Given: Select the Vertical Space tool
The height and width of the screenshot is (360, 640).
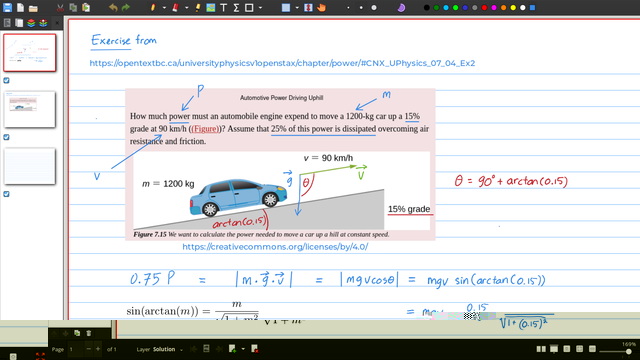Looking at the screenshot, I should point(308,7).
